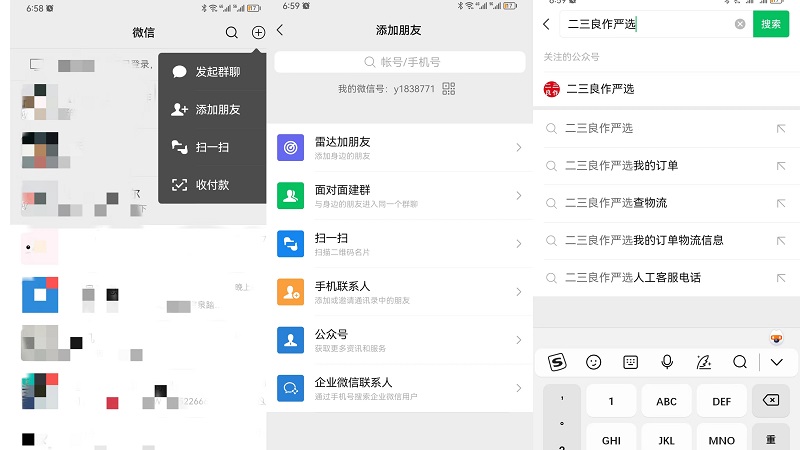
Task: Go back from the 添加朋友 screen
Action: pos(280,30)
